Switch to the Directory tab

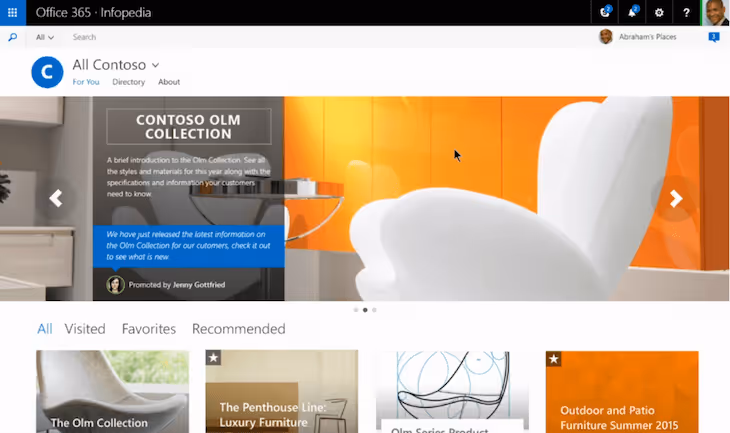[128, 82]
